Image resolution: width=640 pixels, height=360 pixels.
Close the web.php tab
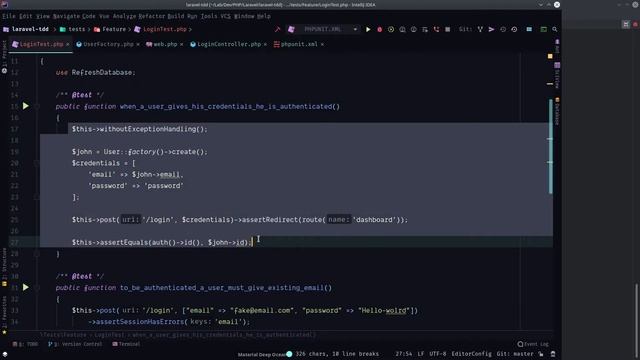pos(181,44)
